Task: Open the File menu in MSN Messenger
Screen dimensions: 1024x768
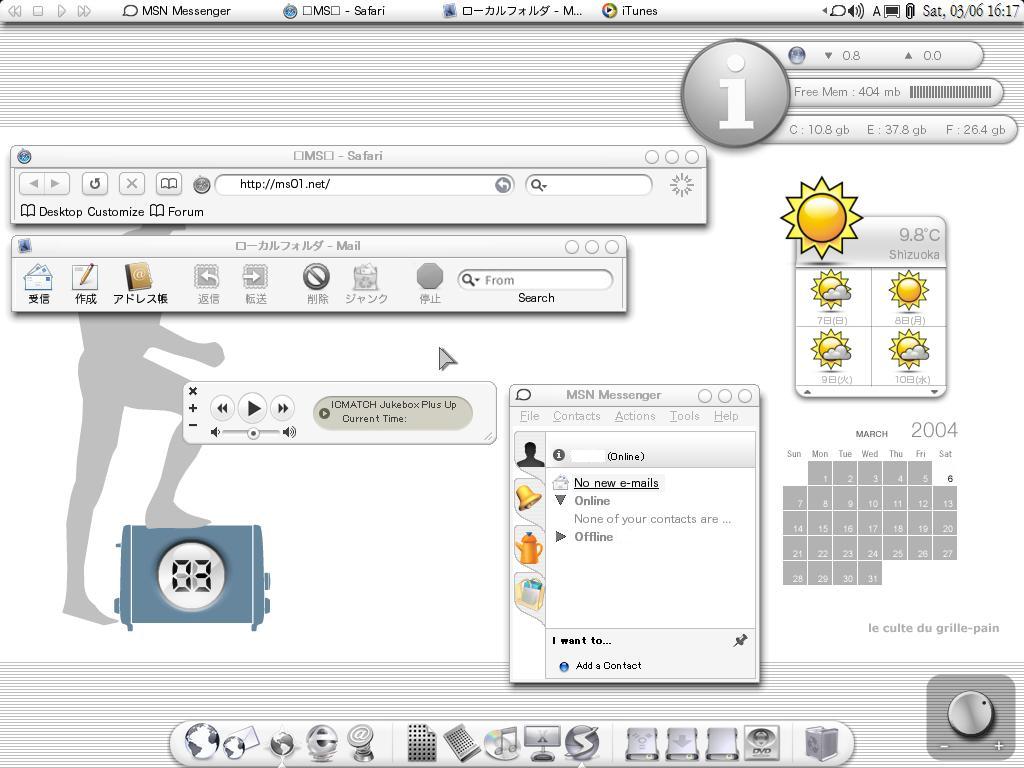Action: (530, 416)
